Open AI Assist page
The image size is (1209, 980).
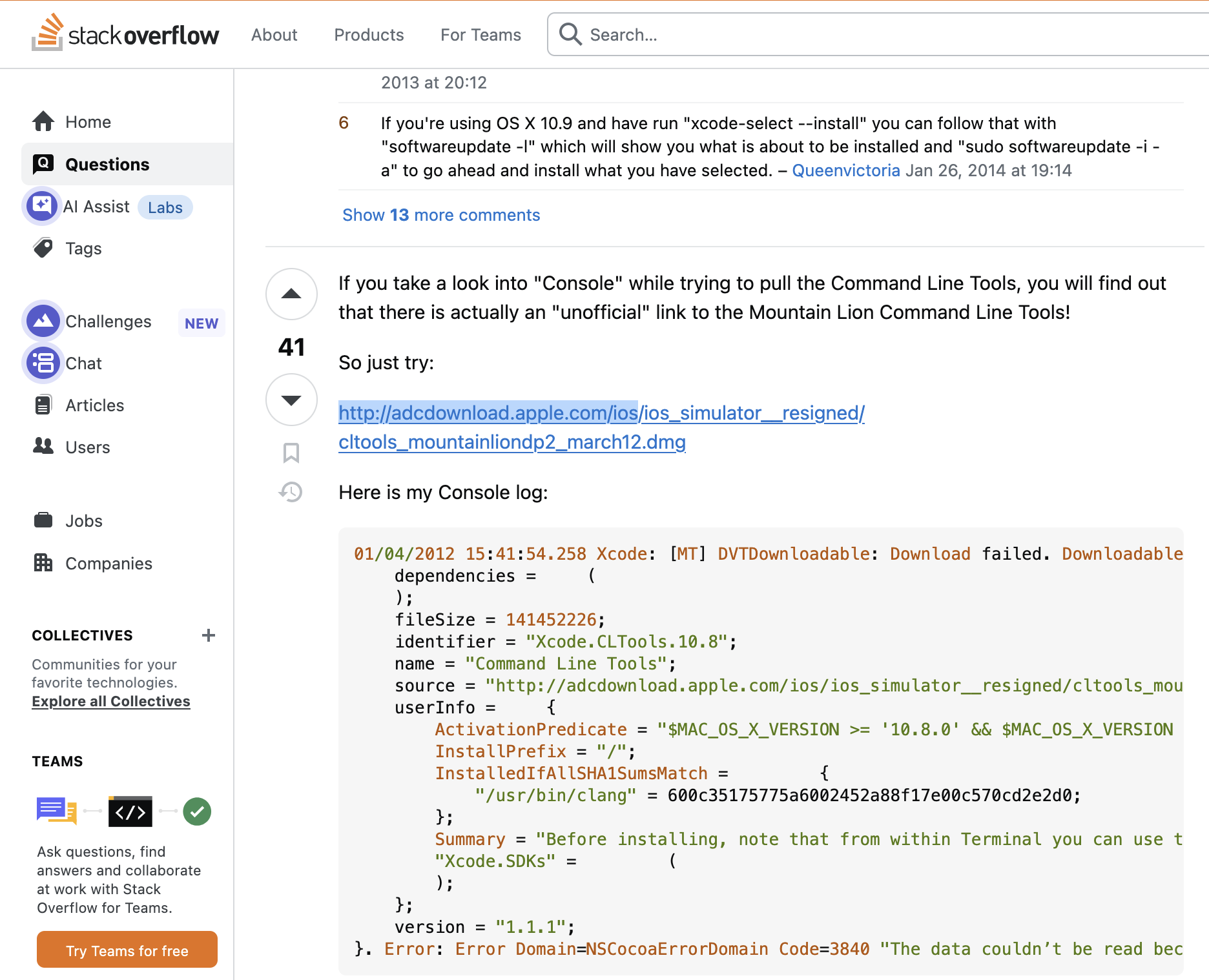(97, 207)
